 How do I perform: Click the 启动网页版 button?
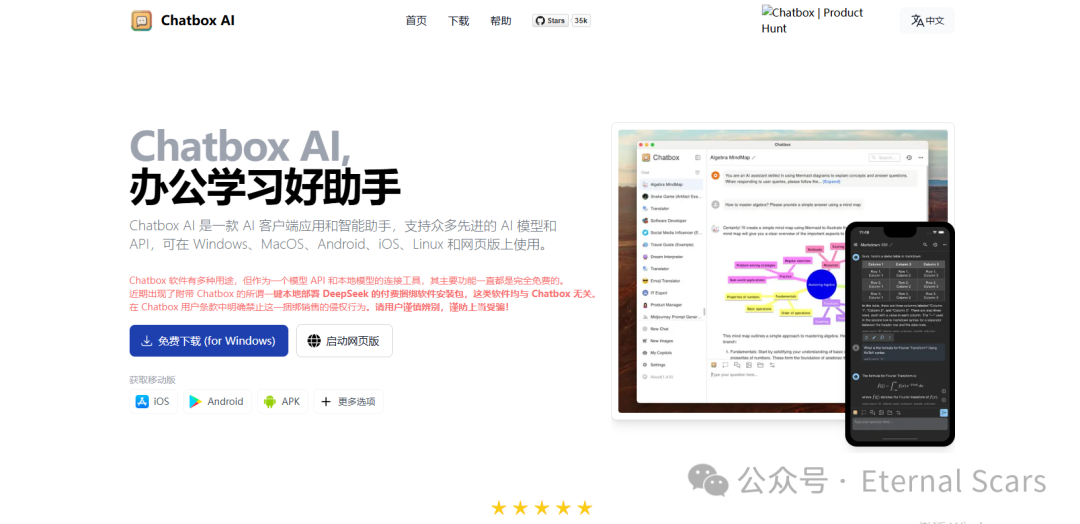point(344,341)
